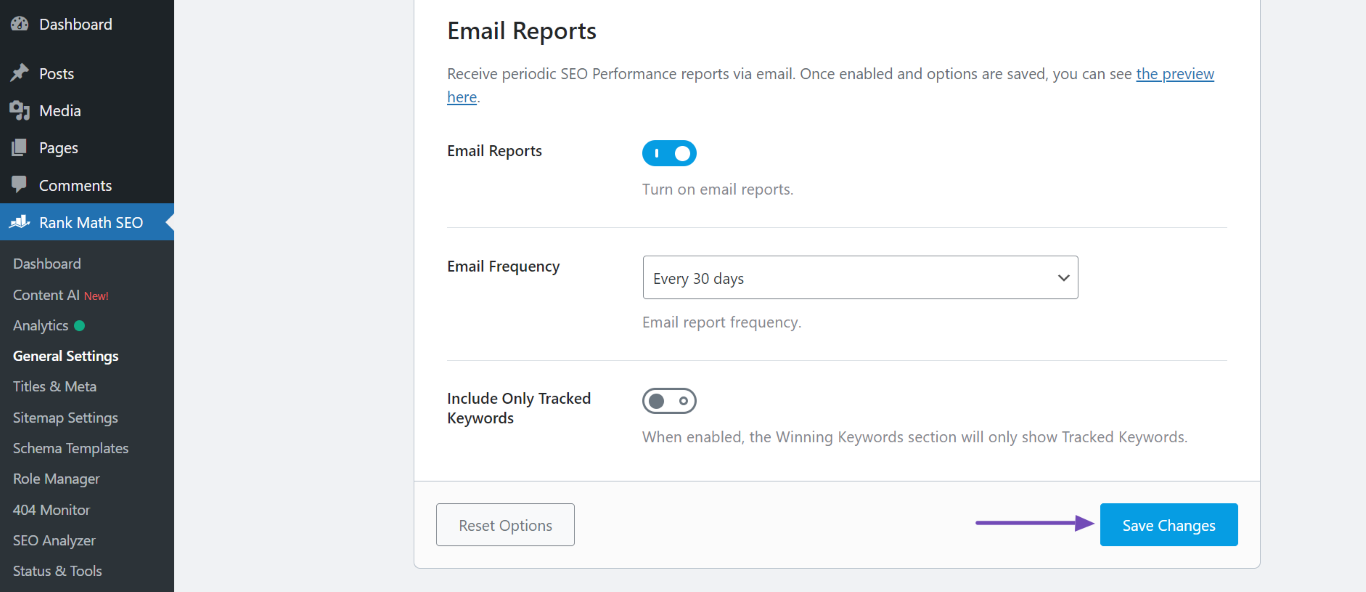Open Role Manager
Image resolution: width=1366 pixels, height=592 pixels.
56,479
